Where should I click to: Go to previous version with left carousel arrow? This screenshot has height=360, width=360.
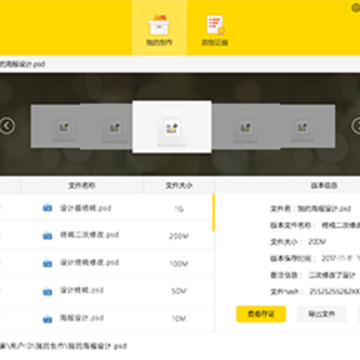point(7,126)
